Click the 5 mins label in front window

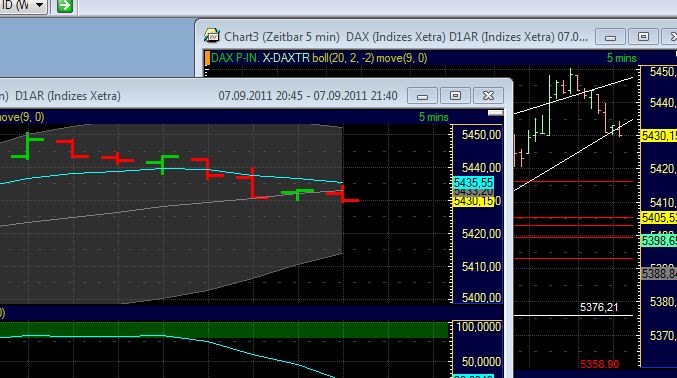click(x=433, y=117)
